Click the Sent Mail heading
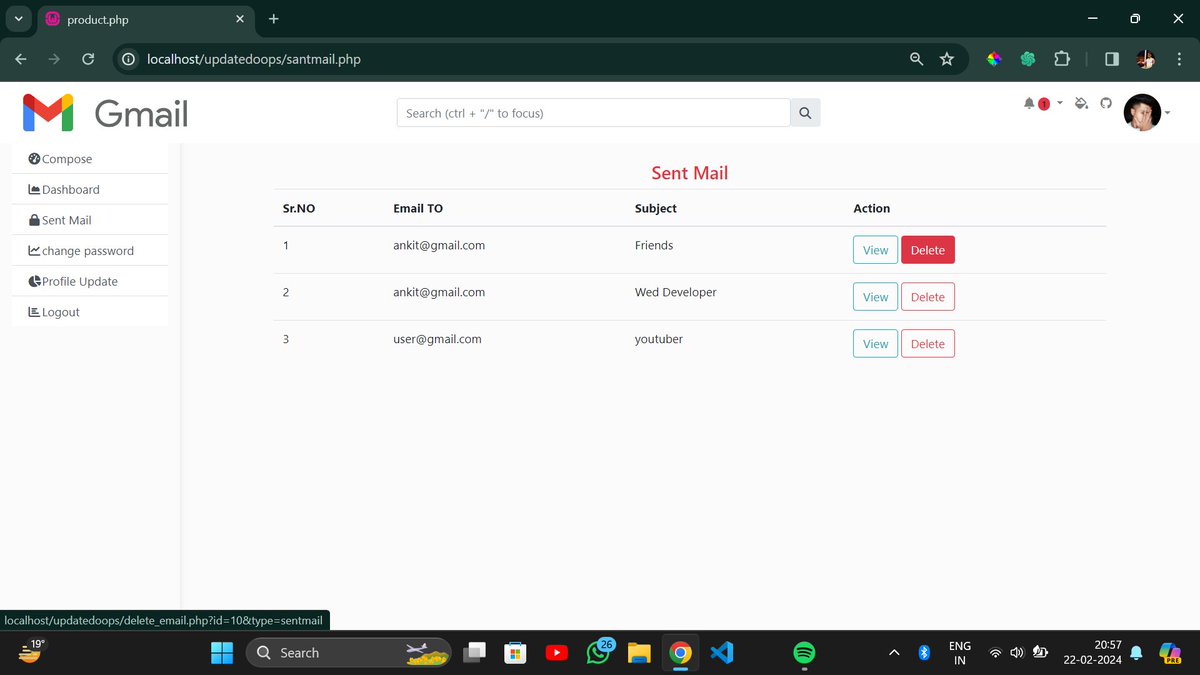 pos(690,173)
